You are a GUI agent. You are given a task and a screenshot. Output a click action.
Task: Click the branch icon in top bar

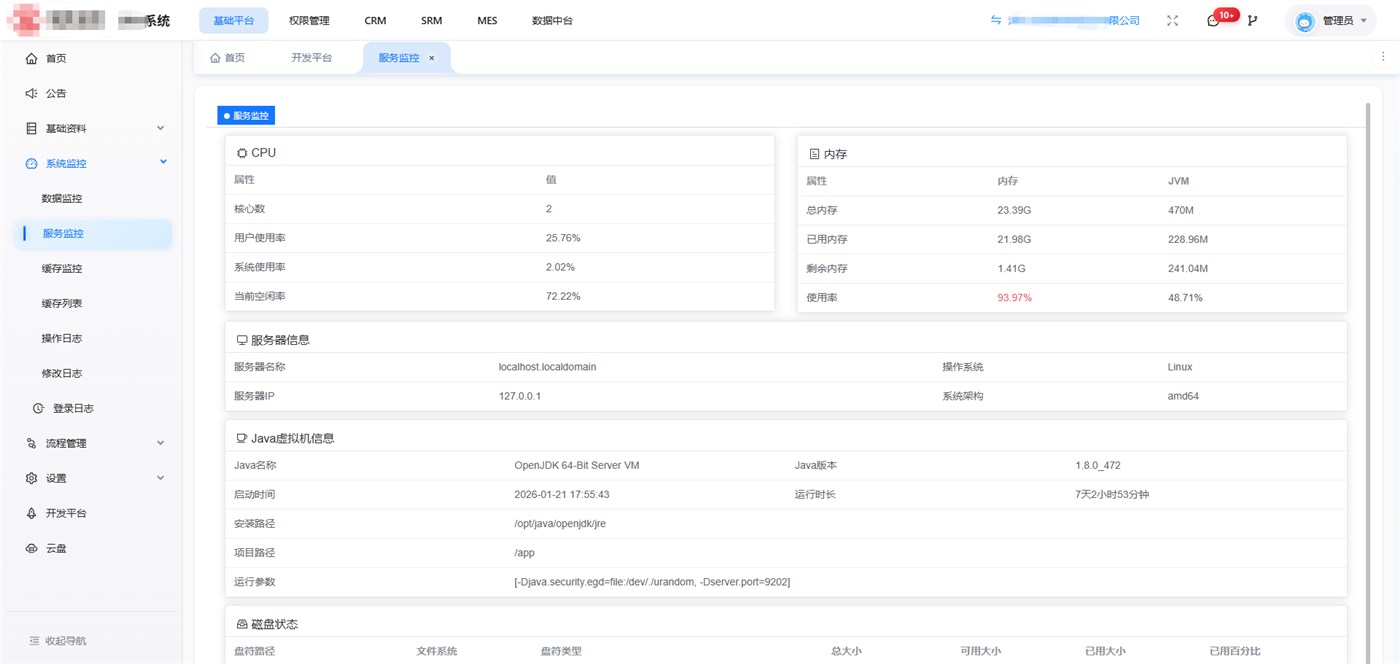coord(1252,21)
